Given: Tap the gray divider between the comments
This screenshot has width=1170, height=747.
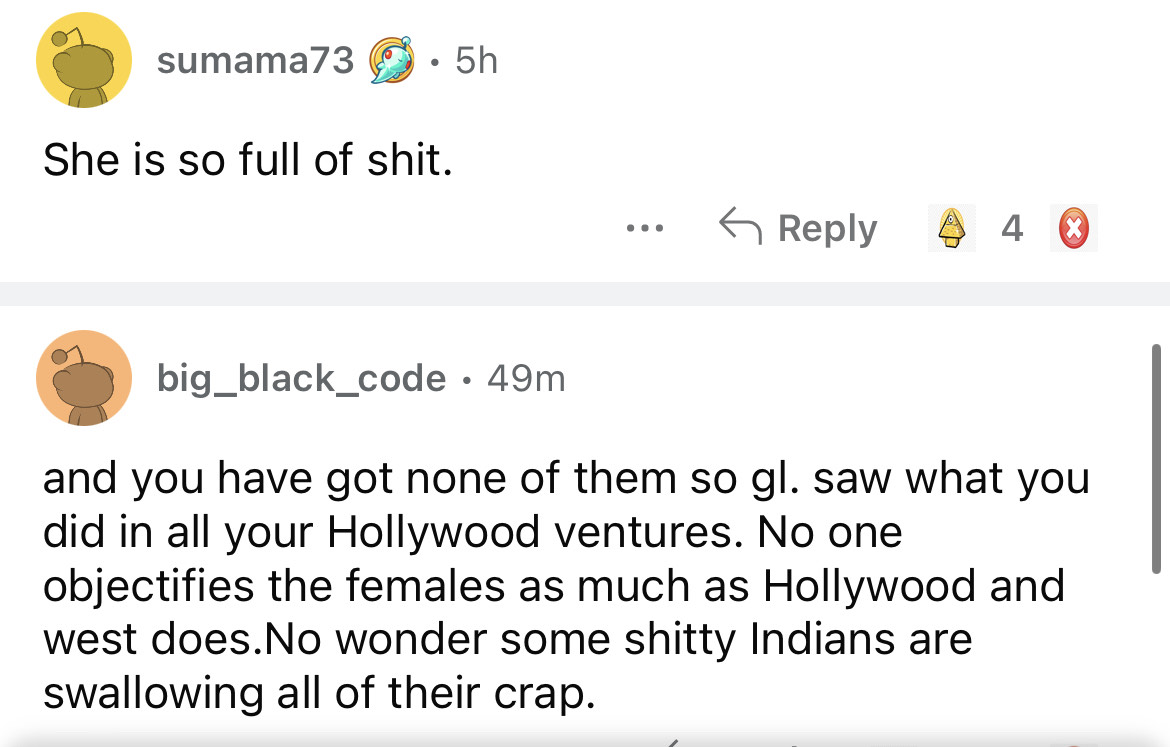Looking at the screenshot, I should coord(585,294).
